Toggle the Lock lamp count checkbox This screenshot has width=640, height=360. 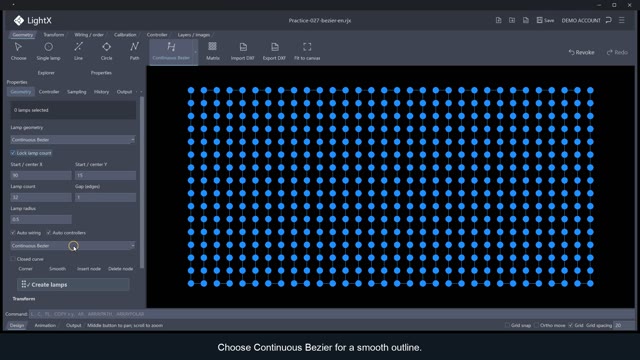[13, 153]
